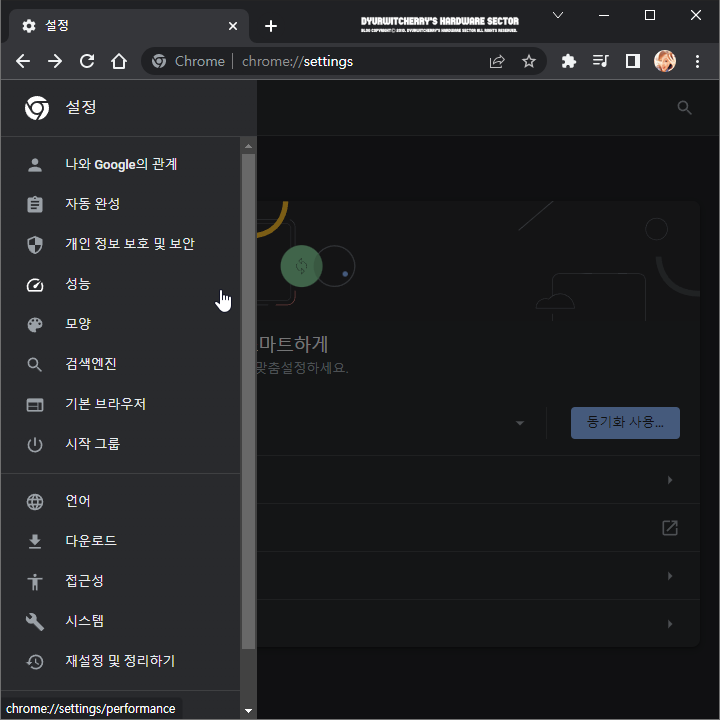720x720 pixels.
Task: Share this page using the share icon
Action: tap(497, 61)
